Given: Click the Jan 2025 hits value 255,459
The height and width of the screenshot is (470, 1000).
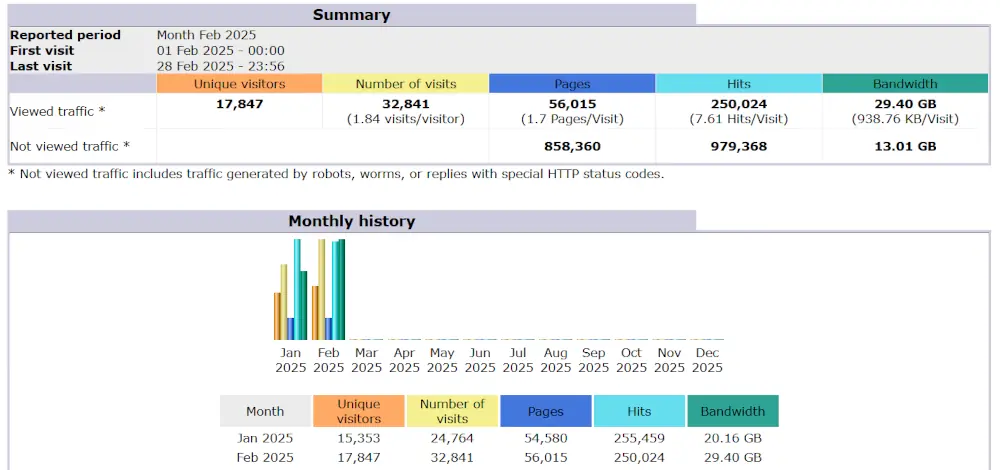Looking at the screenshot, I should pyautogui.click(x=639, y=438).
